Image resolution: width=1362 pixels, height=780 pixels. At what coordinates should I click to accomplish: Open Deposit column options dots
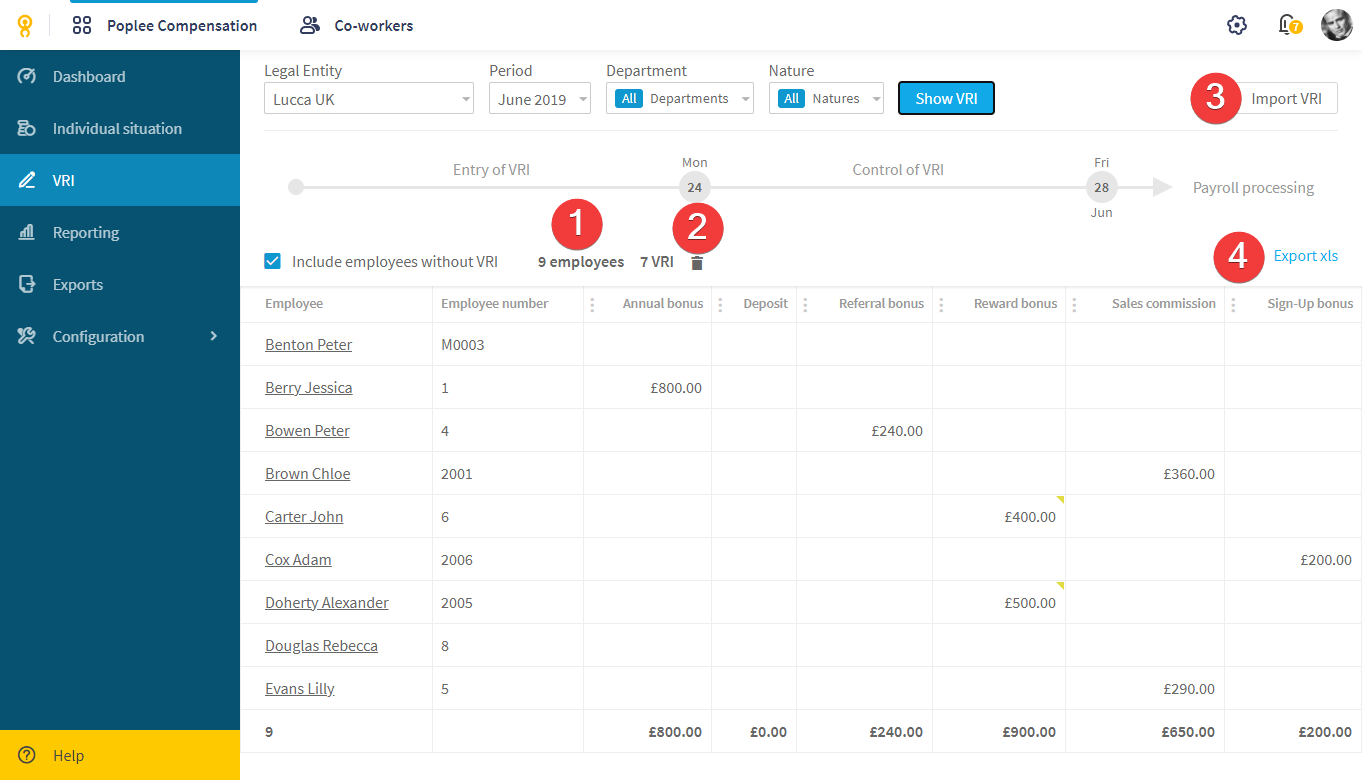[720, 304]
